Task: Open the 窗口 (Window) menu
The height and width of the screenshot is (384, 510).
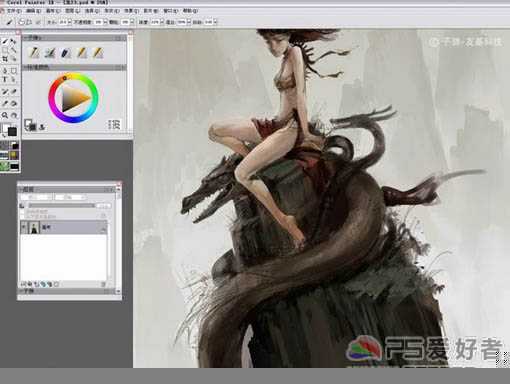Action: click(171, 11)
